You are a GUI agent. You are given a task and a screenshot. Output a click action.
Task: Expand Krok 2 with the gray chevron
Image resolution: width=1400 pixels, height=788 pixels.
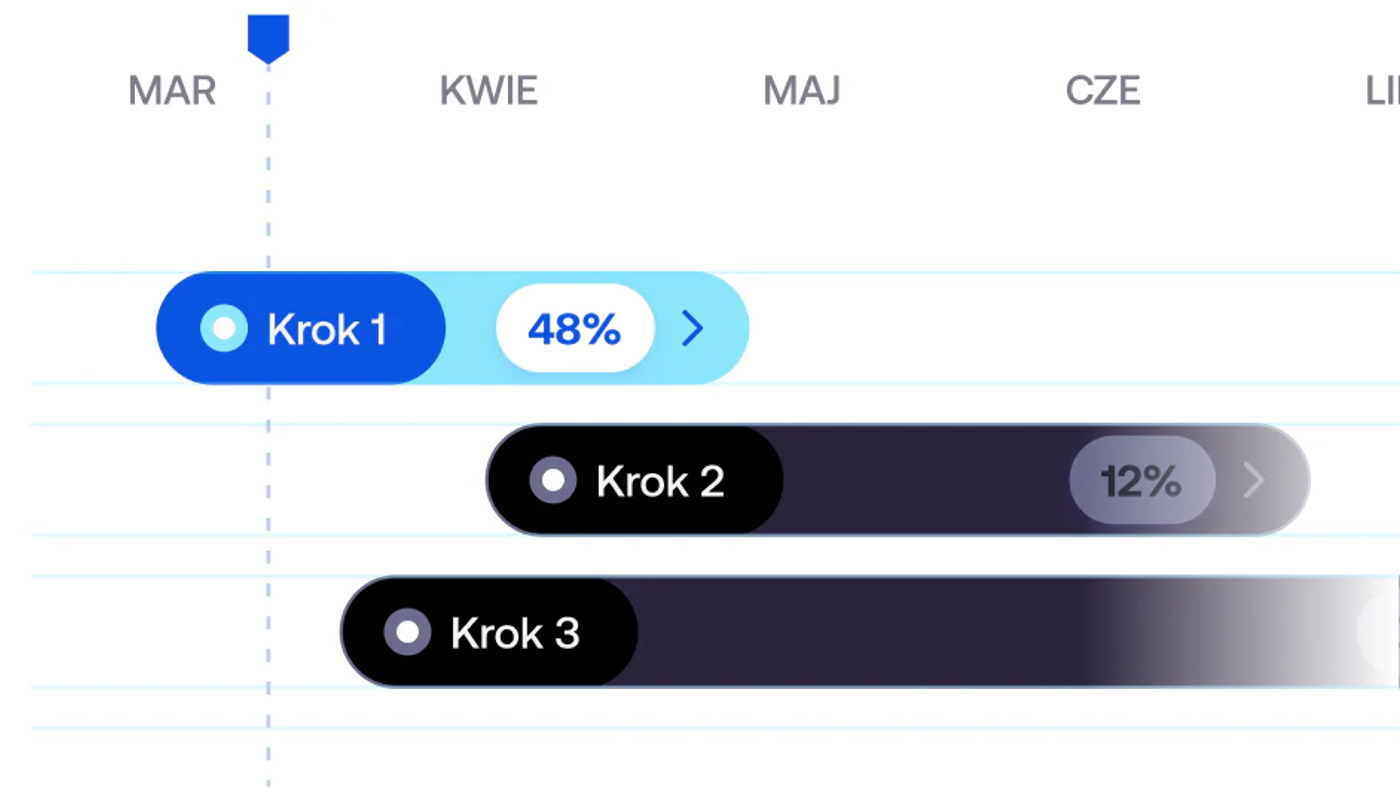tap(1254, 481)
